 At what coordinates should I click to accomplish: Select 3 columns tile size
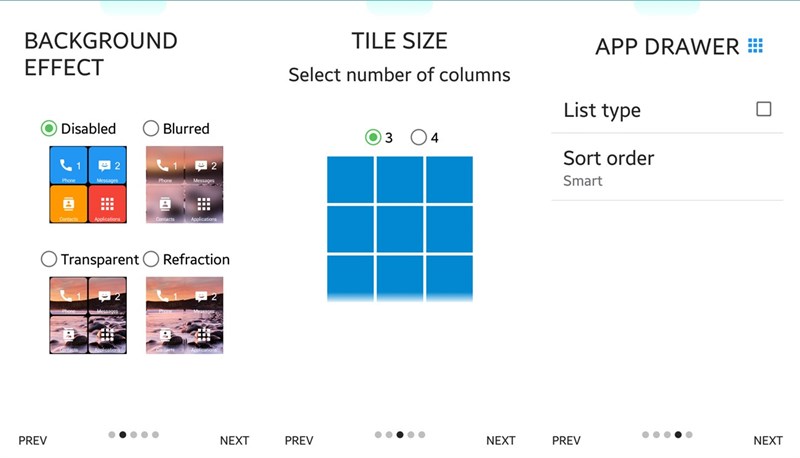[374, 137]
